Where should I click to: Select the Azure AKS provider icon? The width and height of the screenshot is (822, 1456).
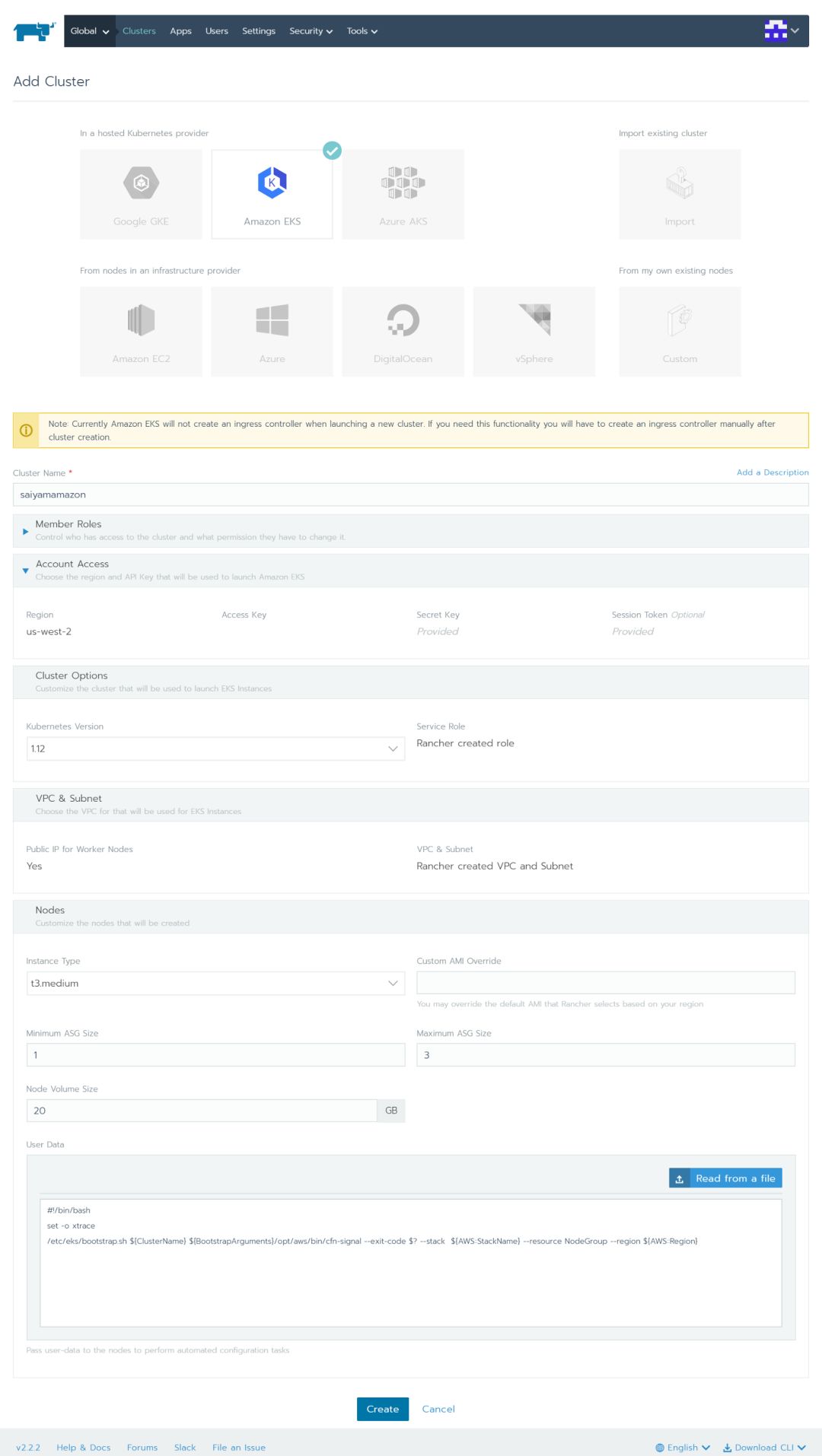(x=403, y=183)
